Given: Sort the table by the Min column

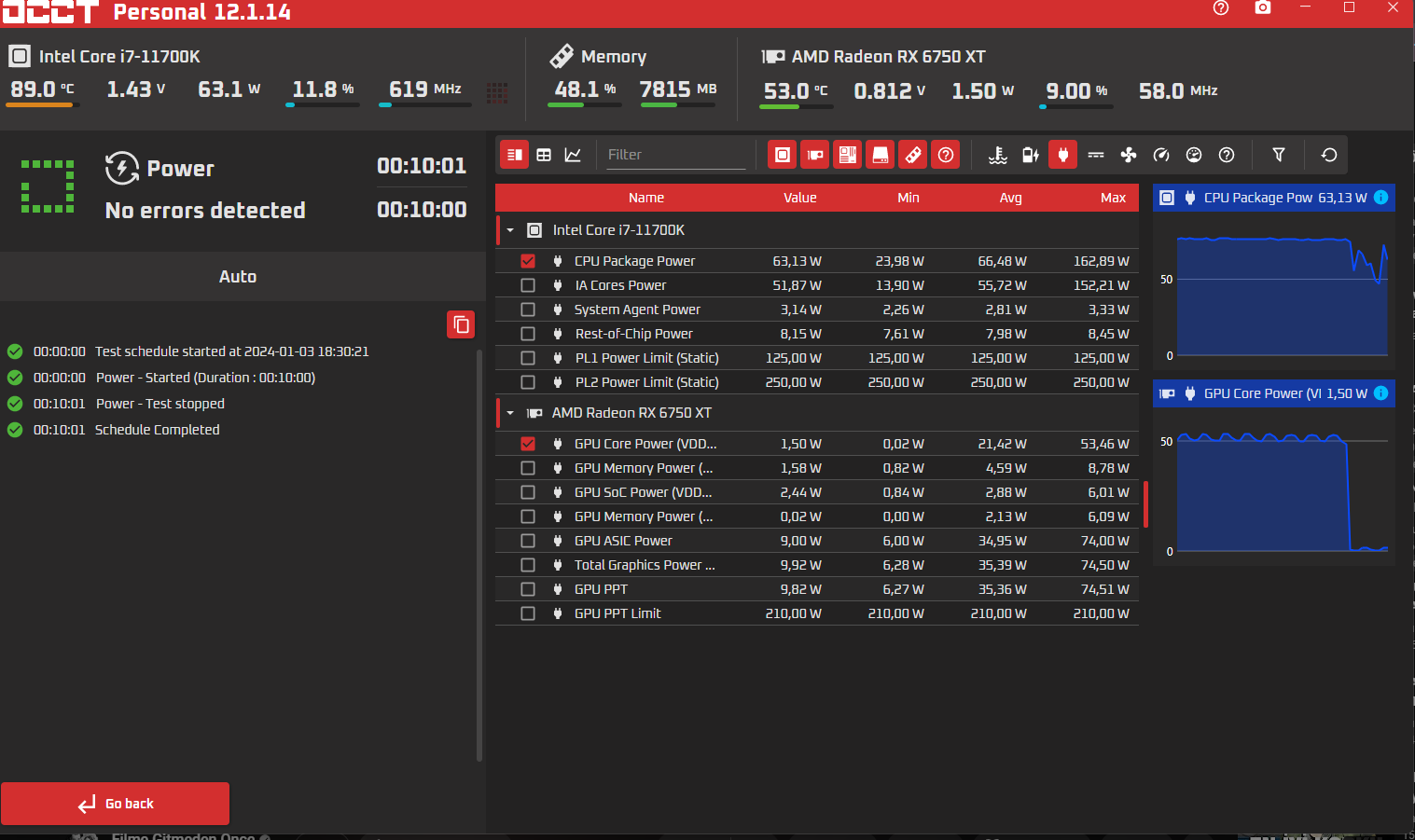Looking at the screenshot, I should [909, 198].
